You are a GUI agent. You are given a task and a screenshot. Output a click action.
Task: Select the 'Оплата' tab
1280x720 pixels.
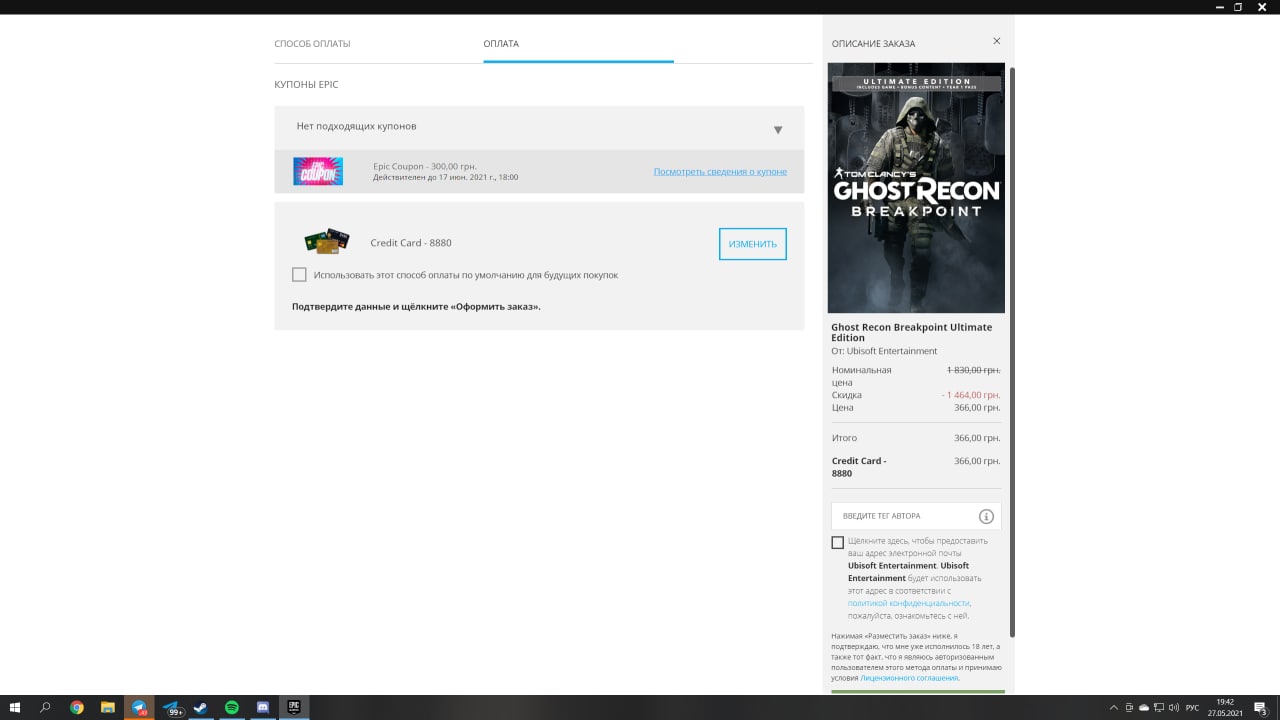click(501, 44)
